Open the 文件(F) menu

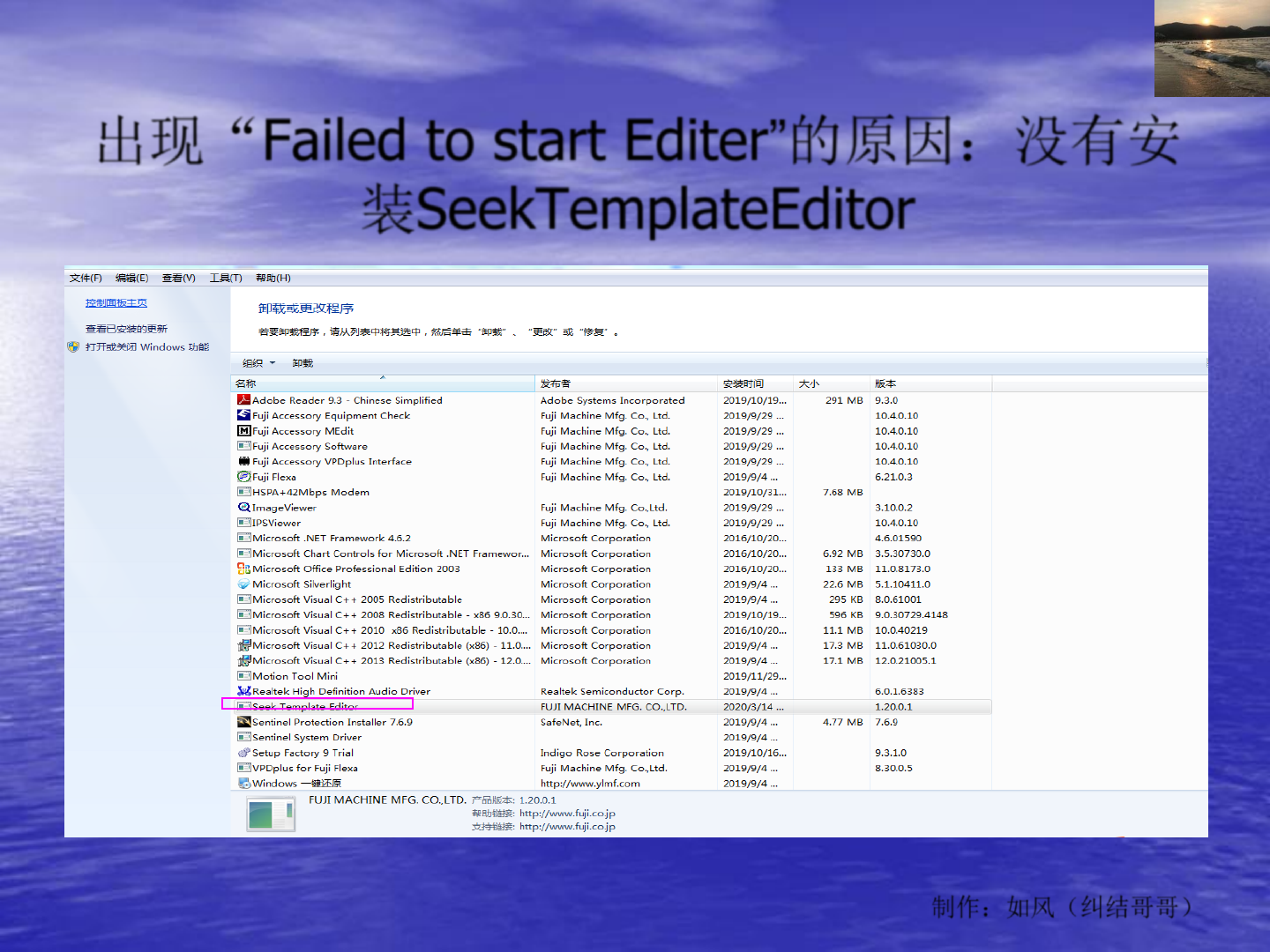pos(86,278)
